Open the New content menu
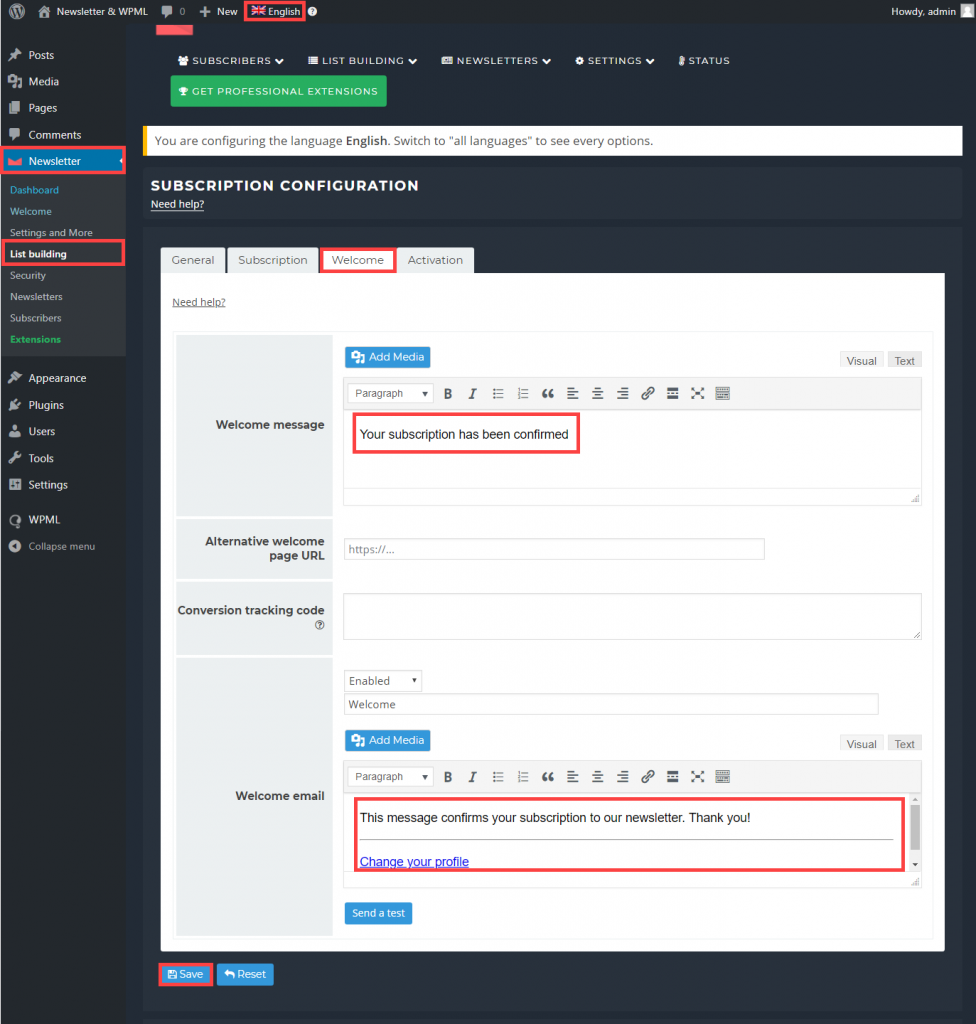Image resolution: width=976 pixels, height=1024 pixels. pyautogui.click(x=219, y=11)
